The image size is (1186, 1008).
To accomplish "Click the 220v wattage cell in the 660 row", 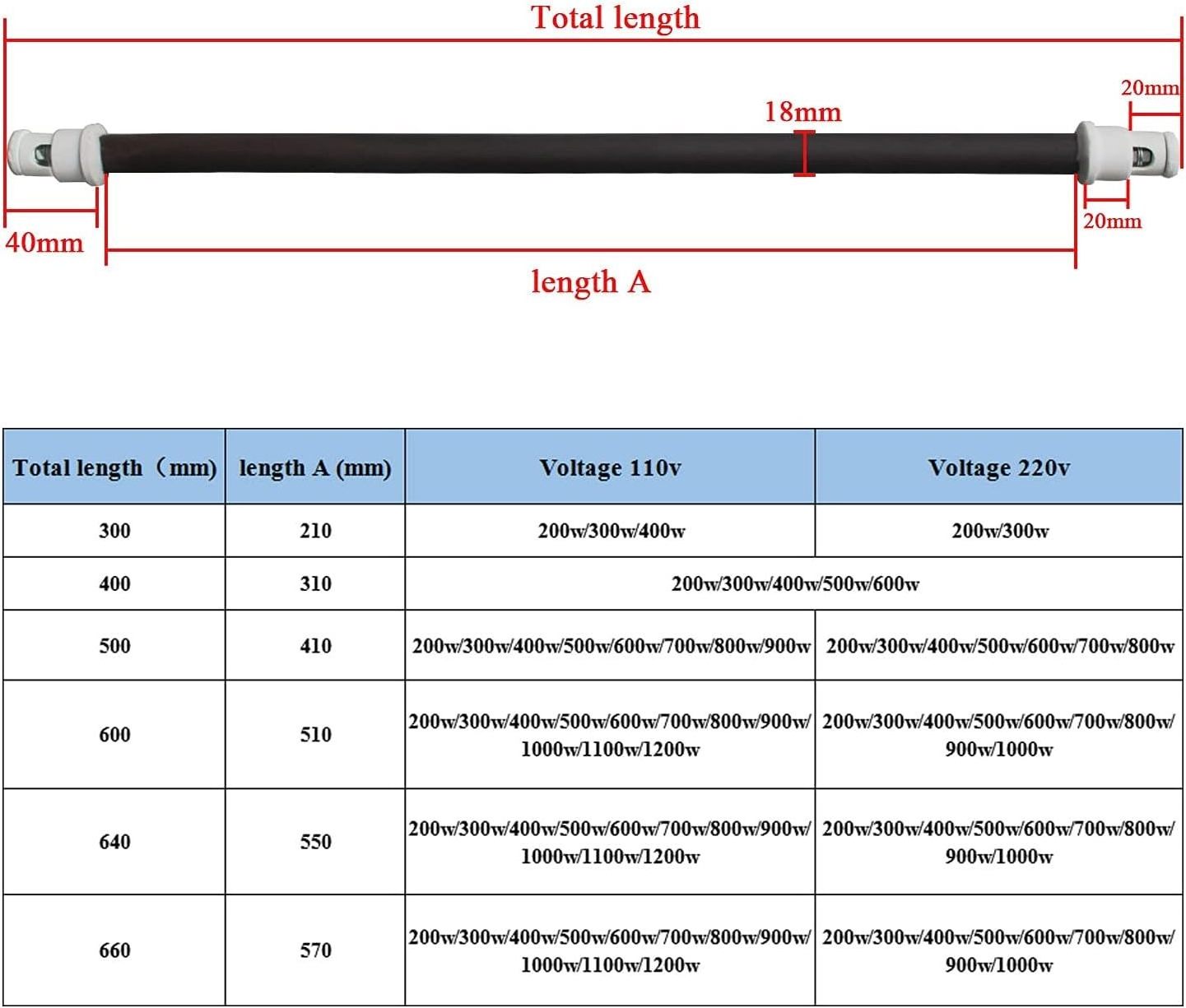I will pyautogui.click(x=999, y=950).
